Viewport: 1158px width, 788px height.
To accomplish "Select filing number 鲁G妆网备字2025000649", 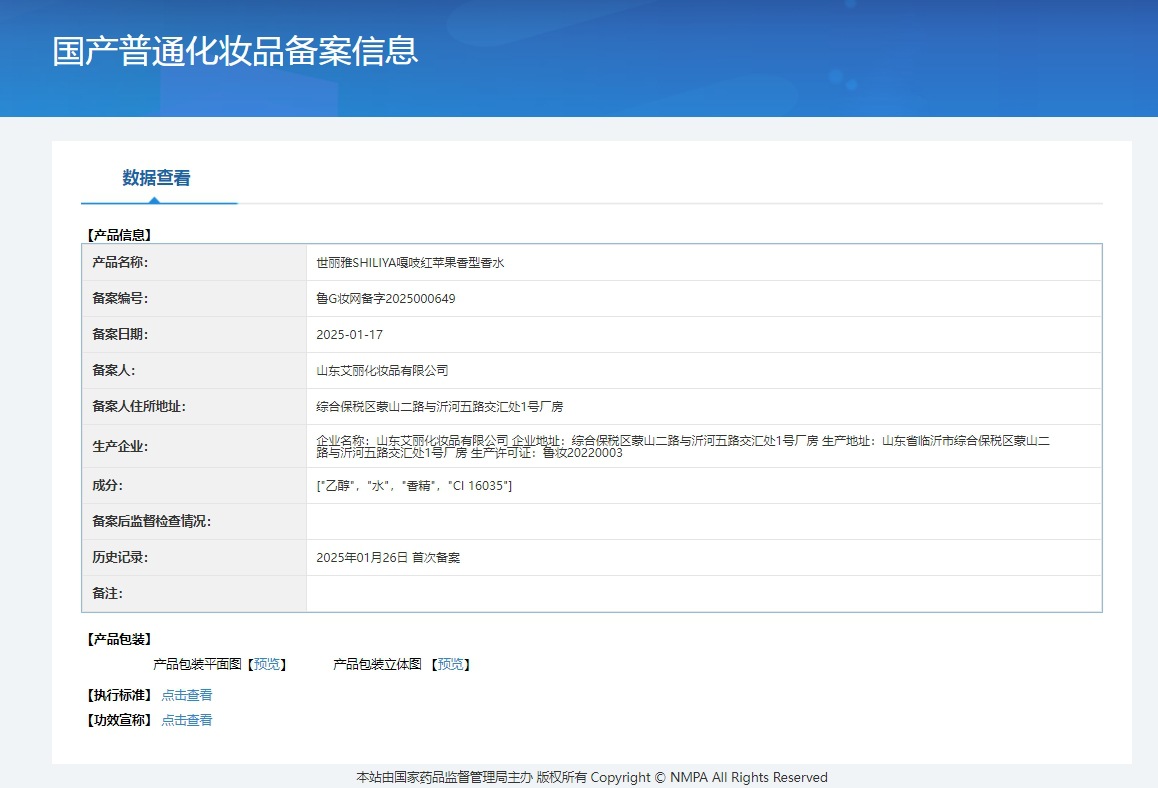I will click(x=386, y=299).
